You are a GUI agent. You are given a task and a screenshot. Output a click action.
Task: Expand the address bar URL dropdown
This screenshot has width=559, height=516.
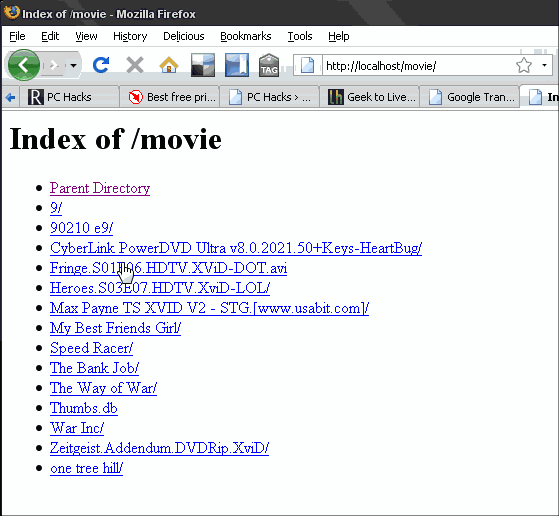tap(544, 65)
